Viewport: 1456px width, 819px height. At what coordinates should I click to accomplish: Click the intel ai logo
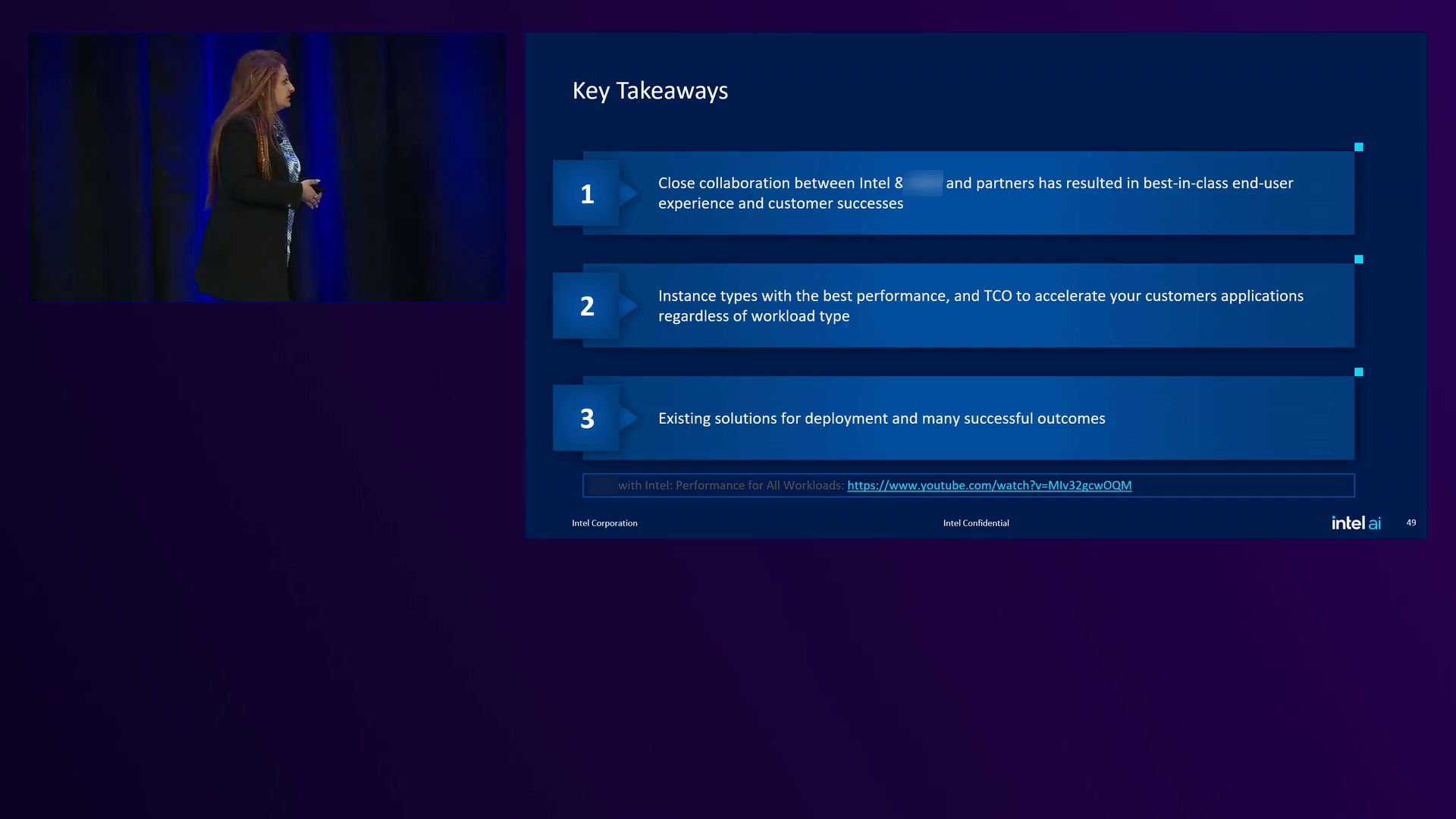1356,522
